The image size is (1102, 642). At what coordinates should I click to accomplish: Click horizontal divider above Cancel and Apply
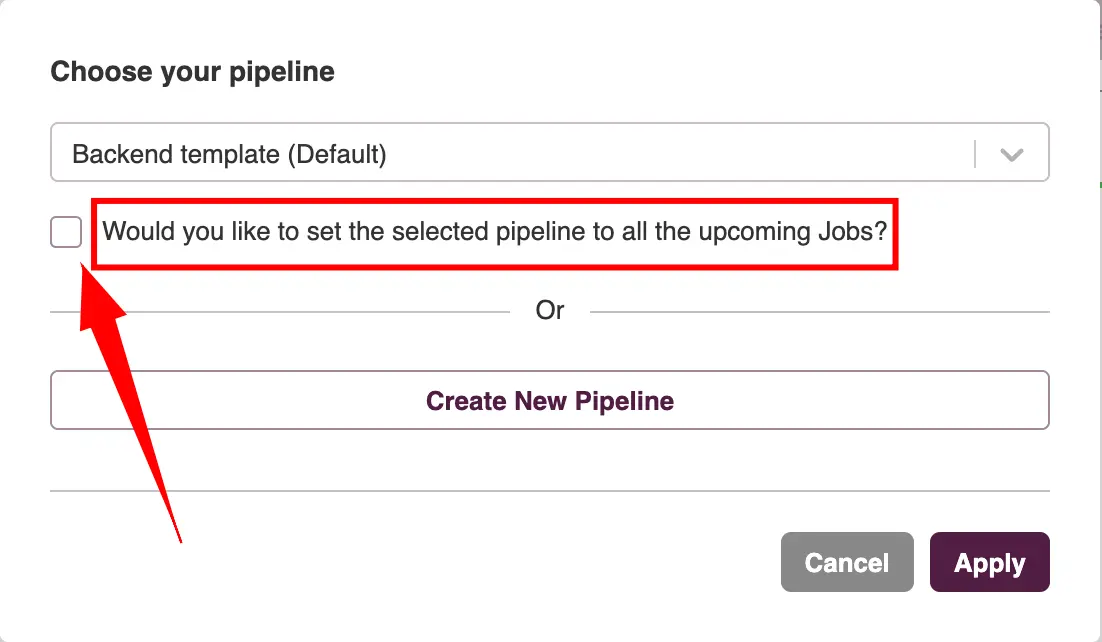click(x=549, y=491)
